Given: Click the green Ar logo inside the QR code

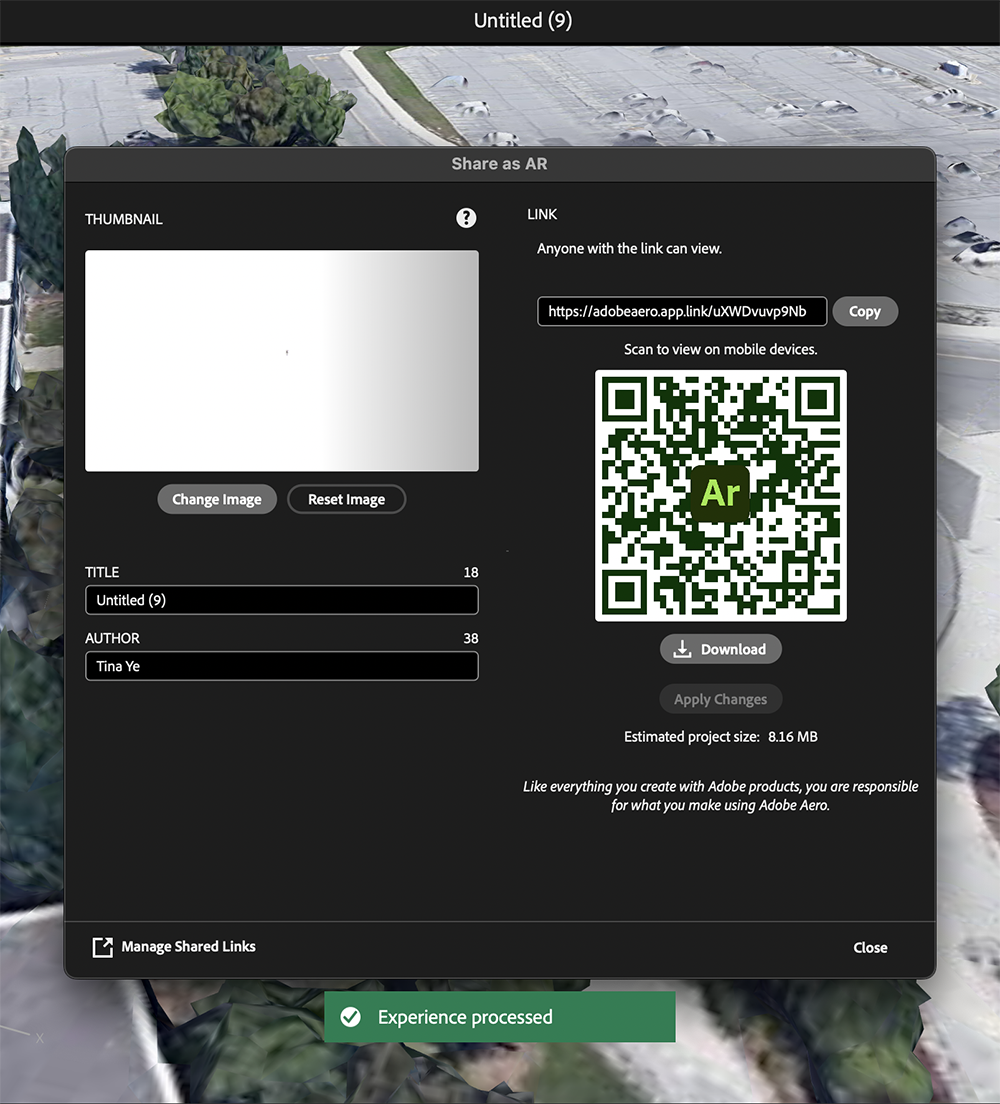Looking at the screenshot, I should (x=720, y=494).
